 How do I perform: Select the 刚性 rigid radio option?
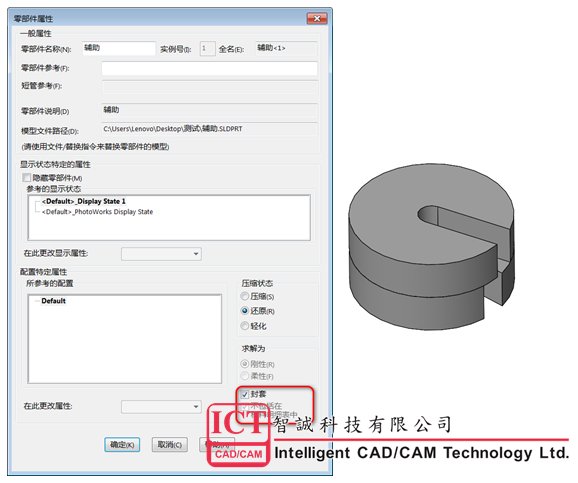244,364
